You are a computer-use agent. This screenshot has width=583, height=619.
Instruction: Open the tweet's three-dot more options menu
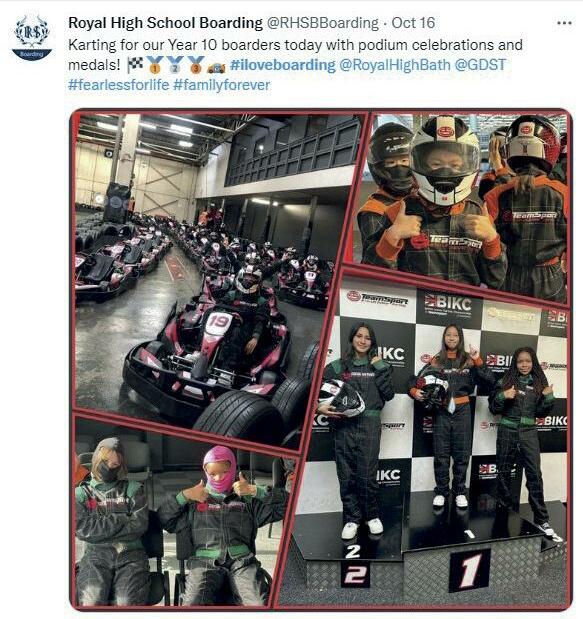pyautogui.click(x=564, y=23)
